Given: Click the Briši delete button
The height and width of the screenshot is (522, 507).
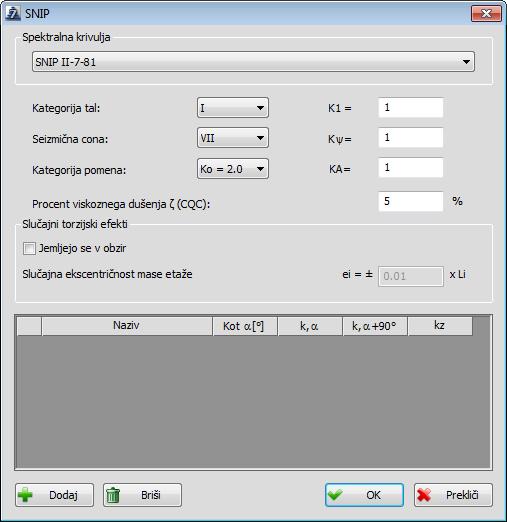Looking at the screenshot, I should coord(142,495).
